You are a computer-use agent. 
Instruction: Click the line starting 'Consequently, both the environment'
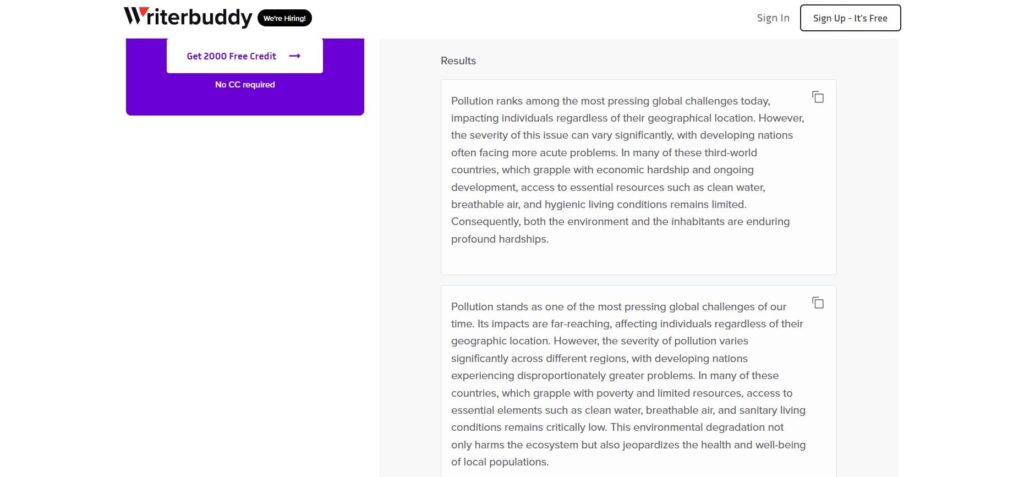620,222
